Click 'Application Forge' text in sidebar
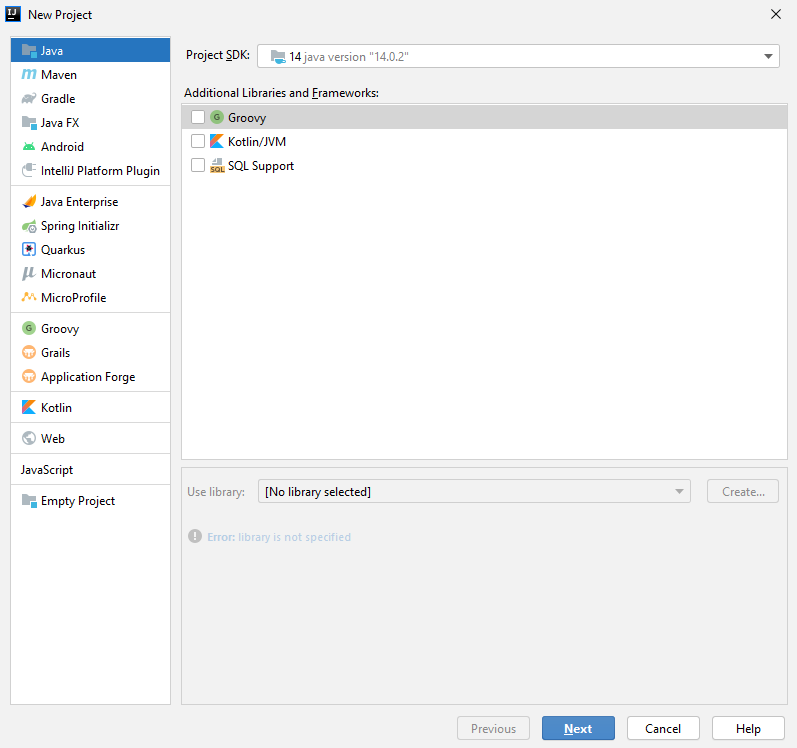 tap(88, 377)
